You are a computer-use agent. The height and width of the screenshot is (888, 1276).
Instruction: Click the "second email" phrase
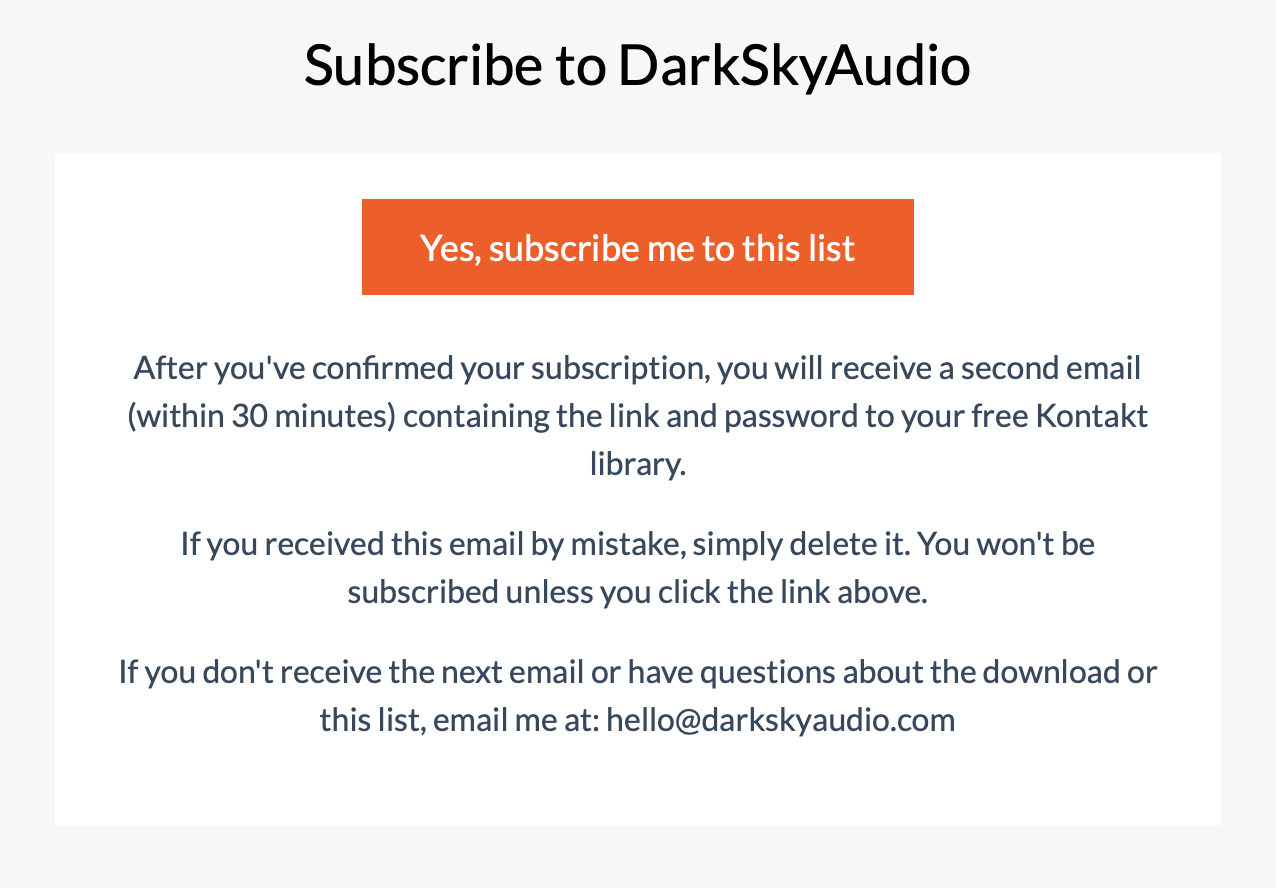click(1051, 368)
